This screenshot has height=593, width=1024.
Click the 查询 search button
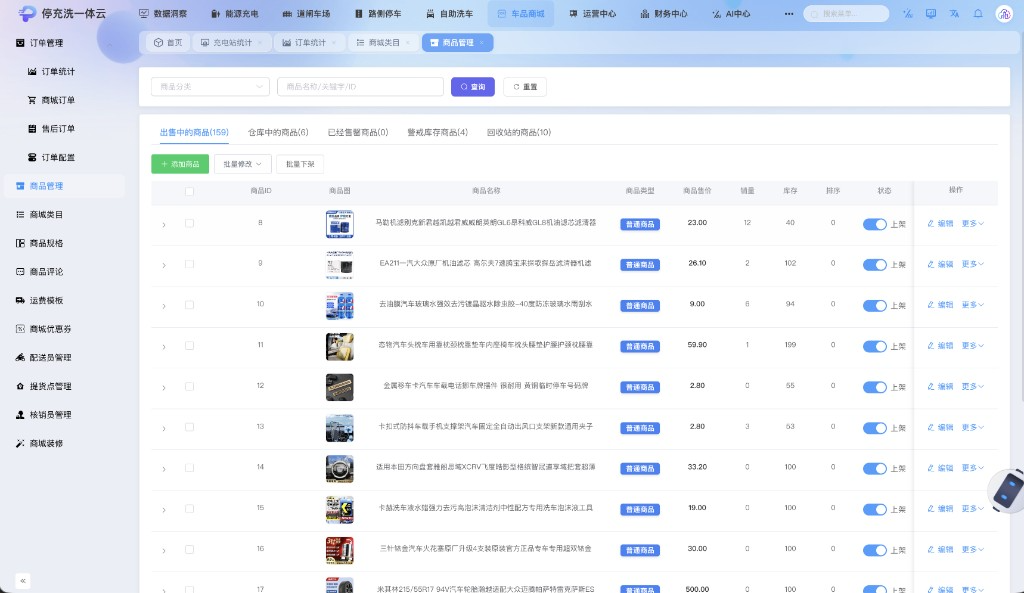[473, 87]
